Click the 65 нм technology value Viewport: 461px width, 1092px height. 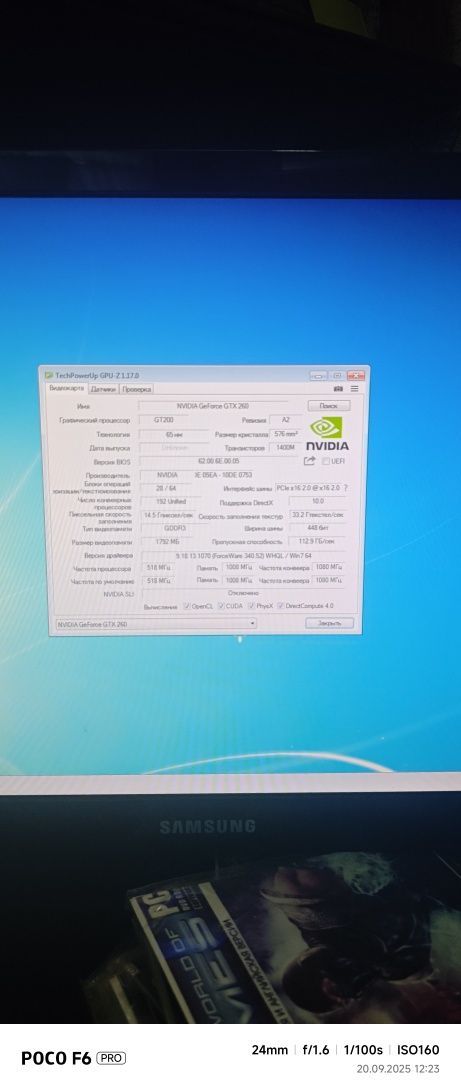174,434
